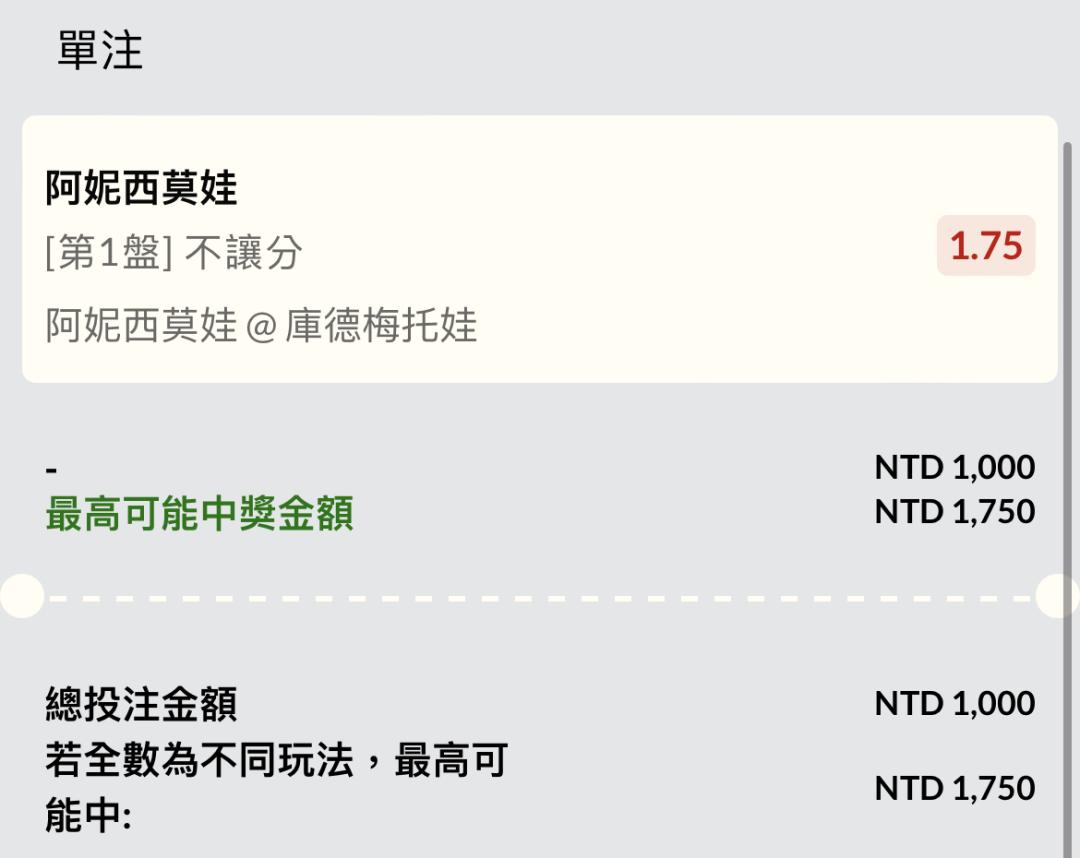This screenshot has height=858, width=1080.
Task: Click the bottom NTD 1,750 payout value
Action: [x=955, y=788]
